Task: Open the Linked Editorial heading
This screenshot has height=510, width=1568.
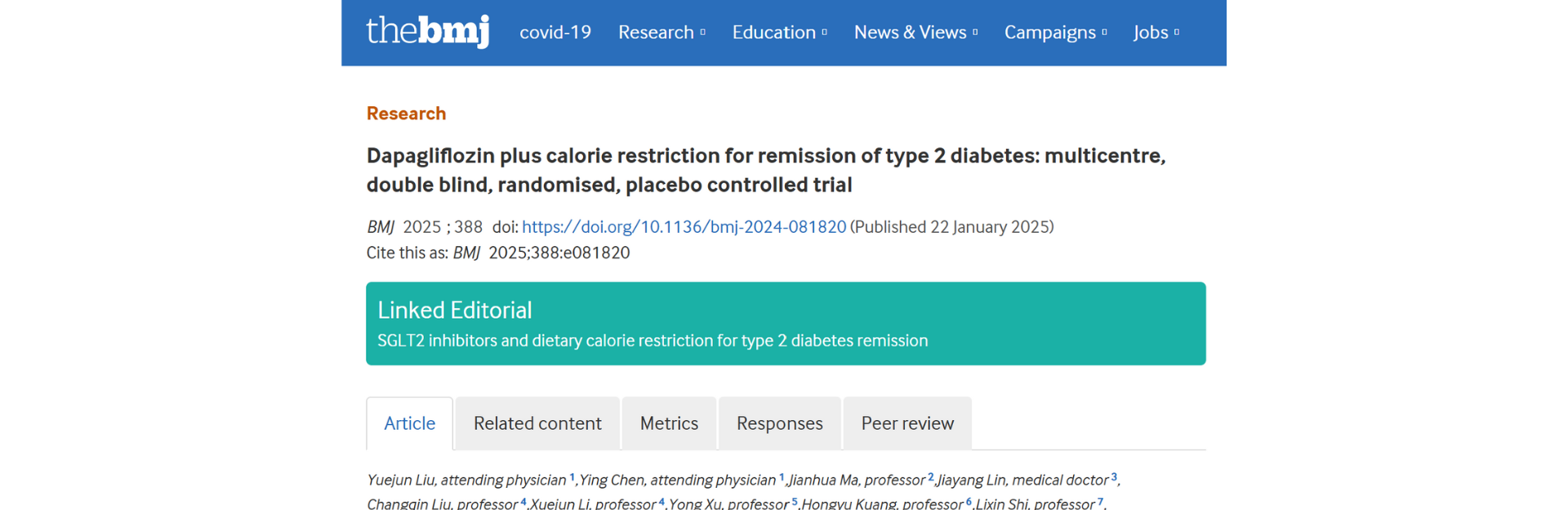Action: pos(455,310)
